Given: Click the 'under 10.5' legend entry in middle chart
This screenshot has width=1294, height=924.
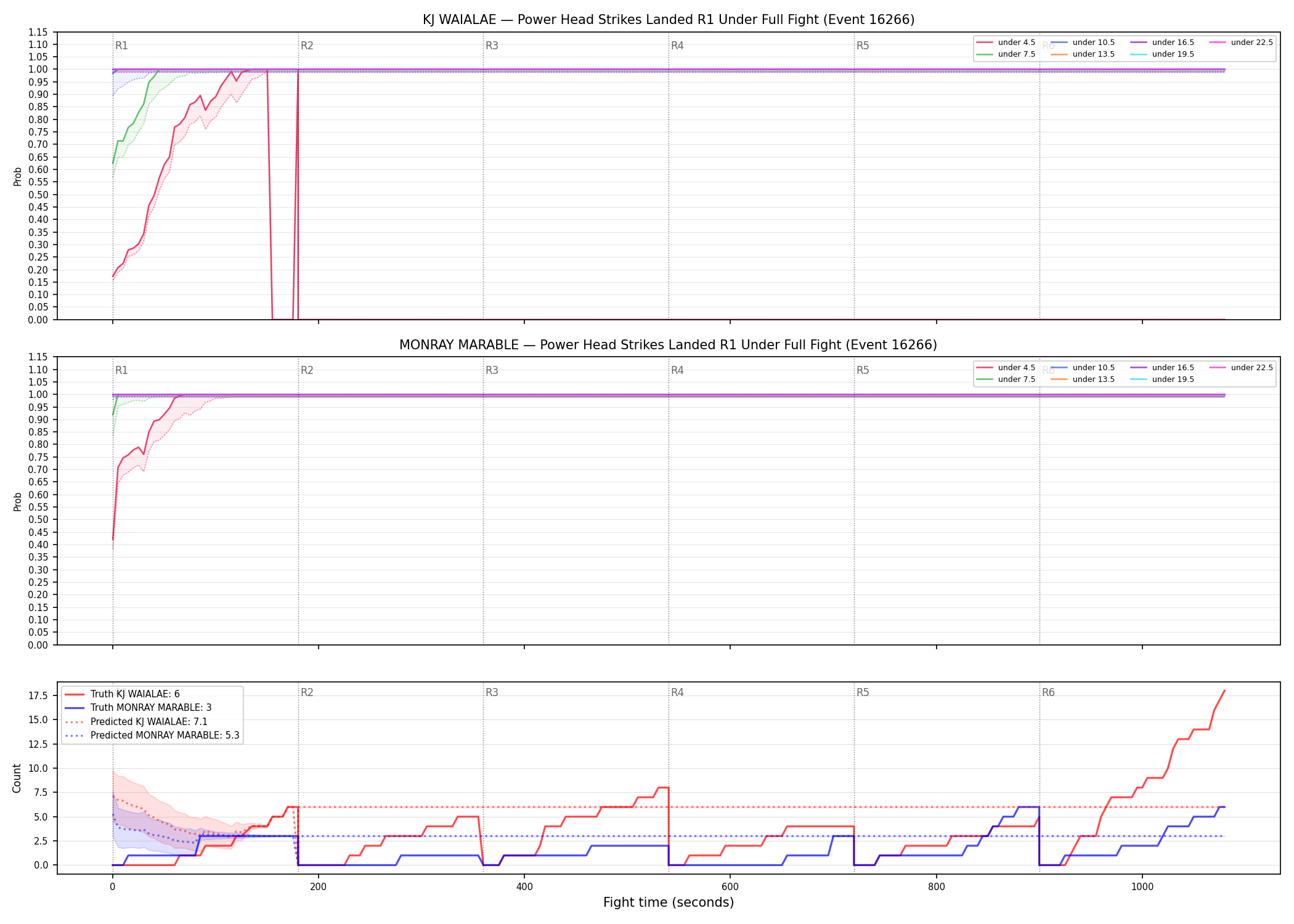Looking at the screenshot, I should click(x=1083, y=368).
